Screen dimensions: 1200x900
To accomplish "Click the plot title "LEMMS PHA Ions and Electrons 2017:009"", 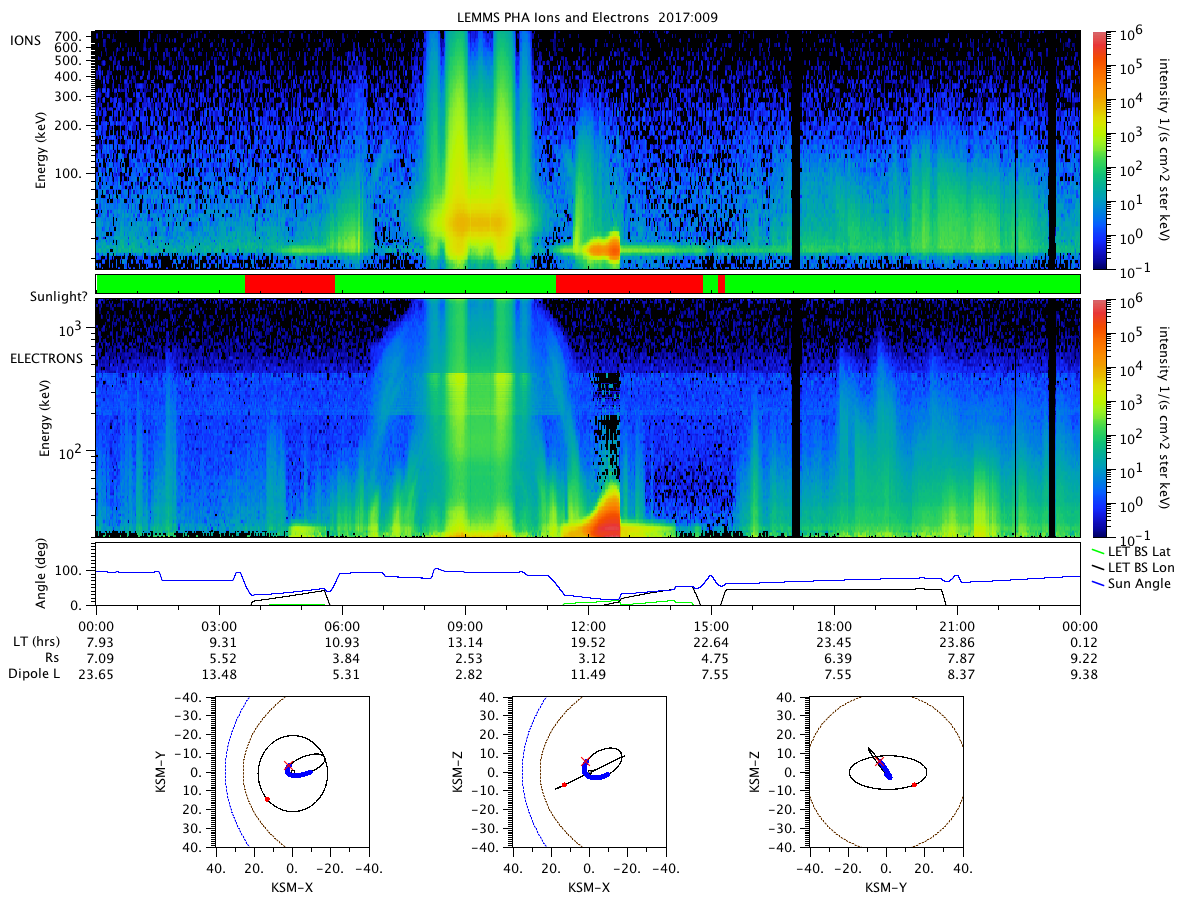I will (x=587, y=17).
